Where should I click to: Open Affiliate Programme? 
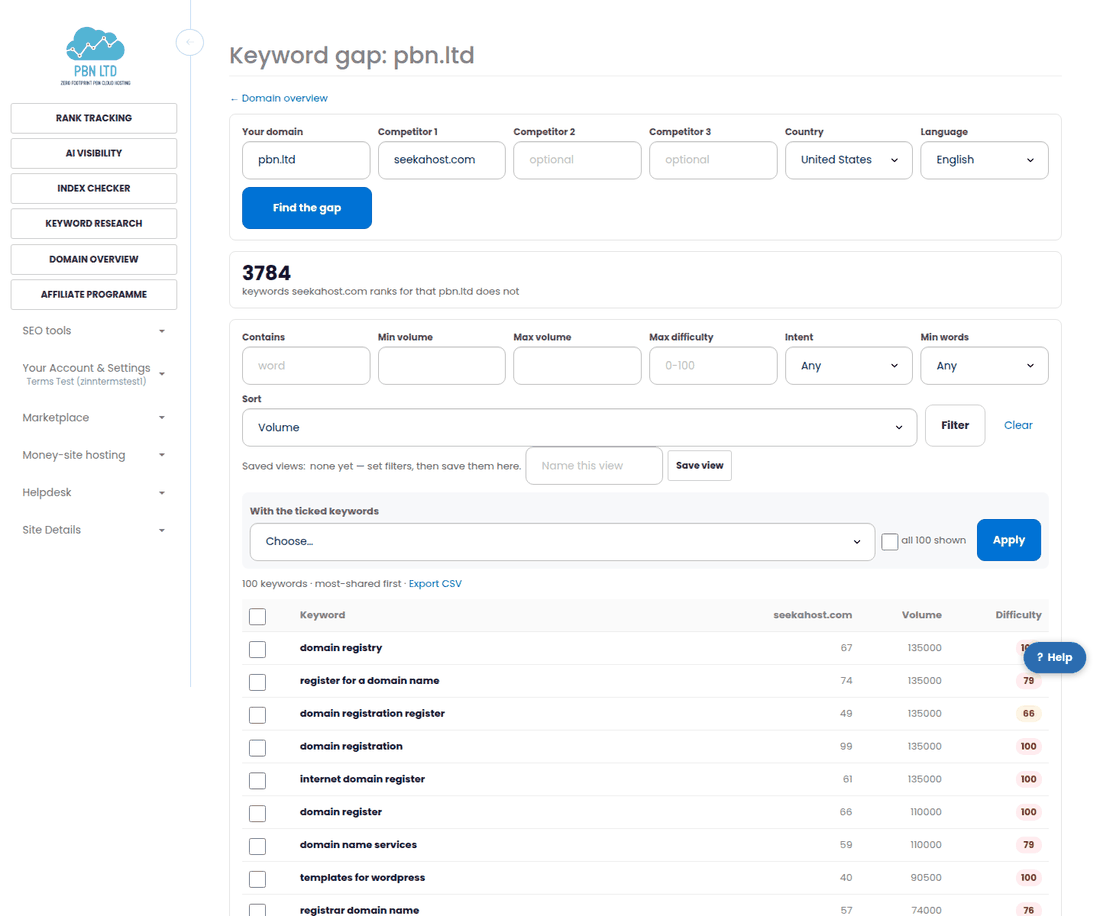point(94,295)
